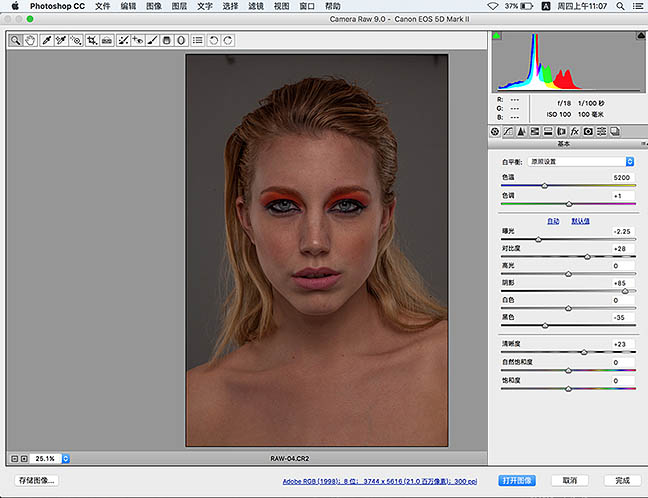Click the 色温 value field showing 5200

[623, 176]
